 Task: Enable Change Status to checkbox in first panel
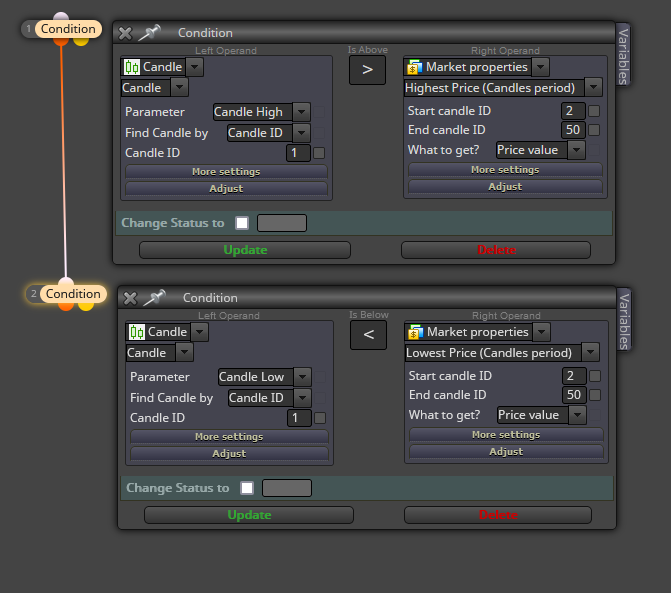pyautogui.click(x=242, y=223)
